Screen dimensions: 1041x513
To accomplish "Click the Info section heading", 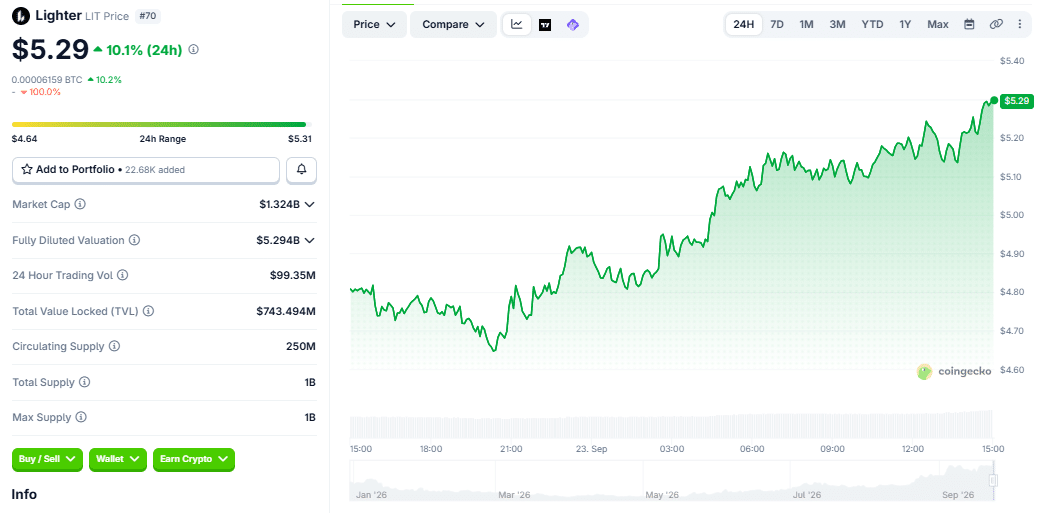I will (24, 494).
